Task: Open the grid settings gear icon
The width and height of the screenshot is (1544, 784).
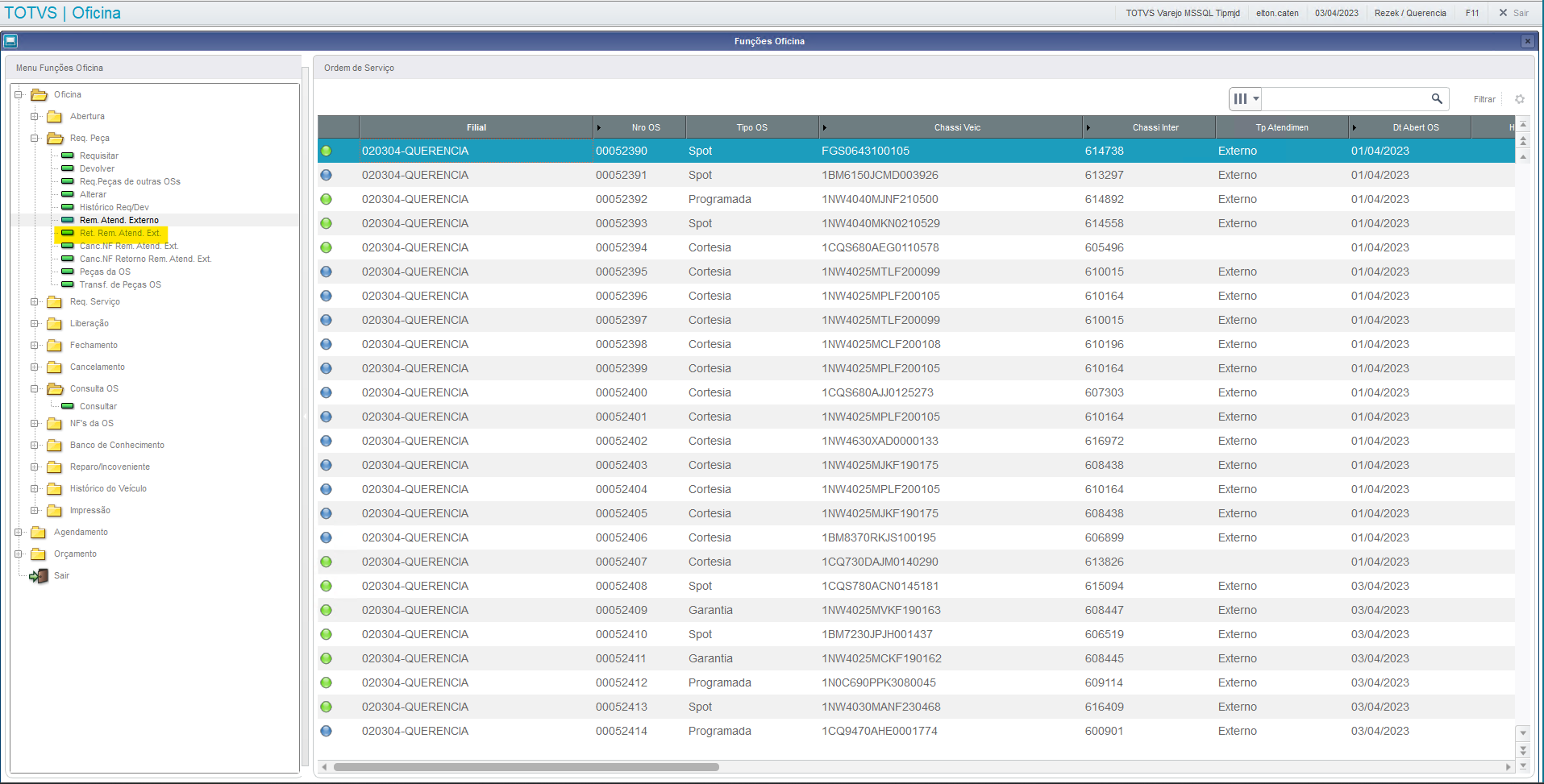Action: [1520, 99]
